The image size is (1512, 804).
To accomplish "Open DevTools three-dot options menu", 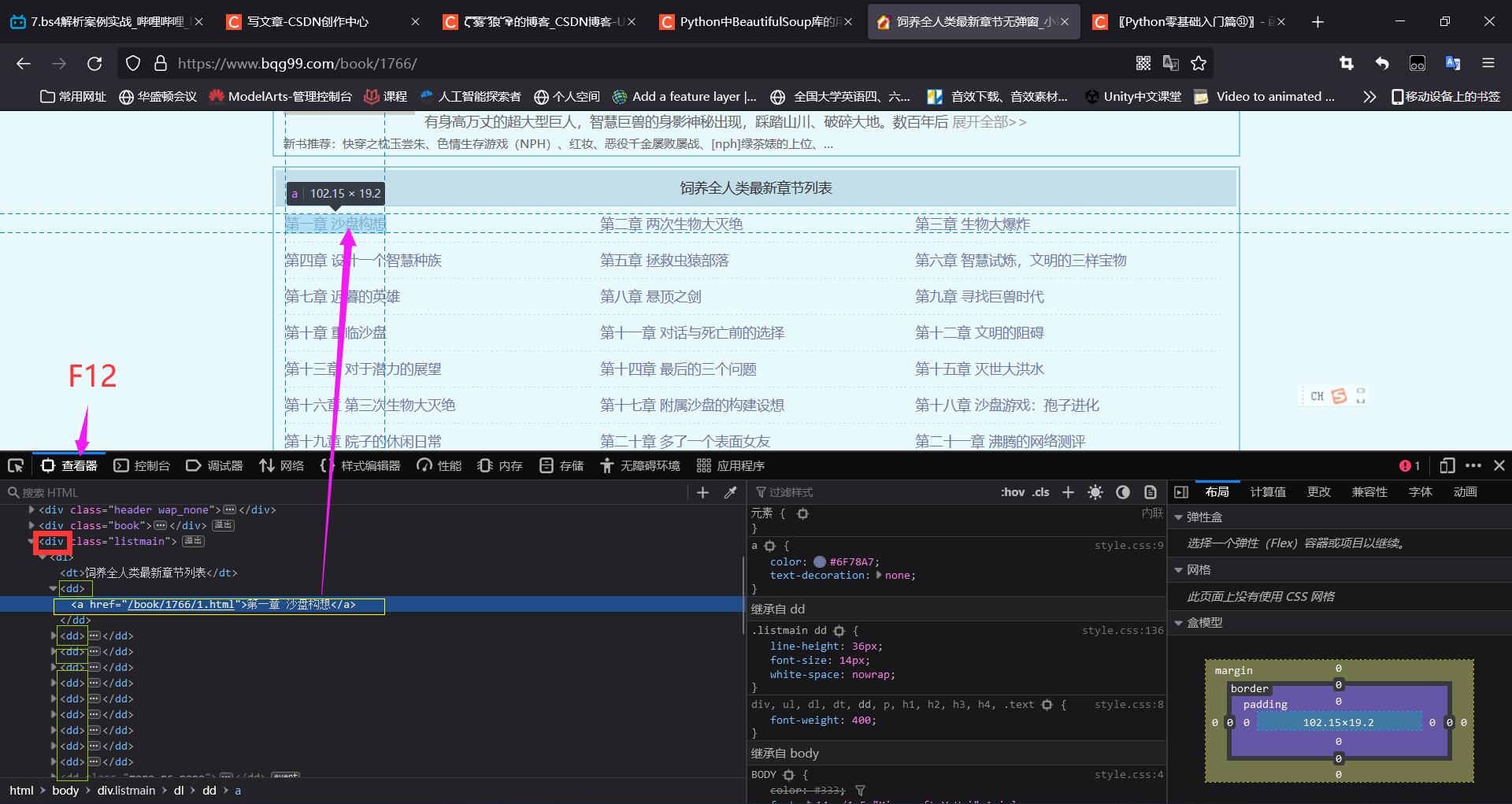I will coord(1473,465).
